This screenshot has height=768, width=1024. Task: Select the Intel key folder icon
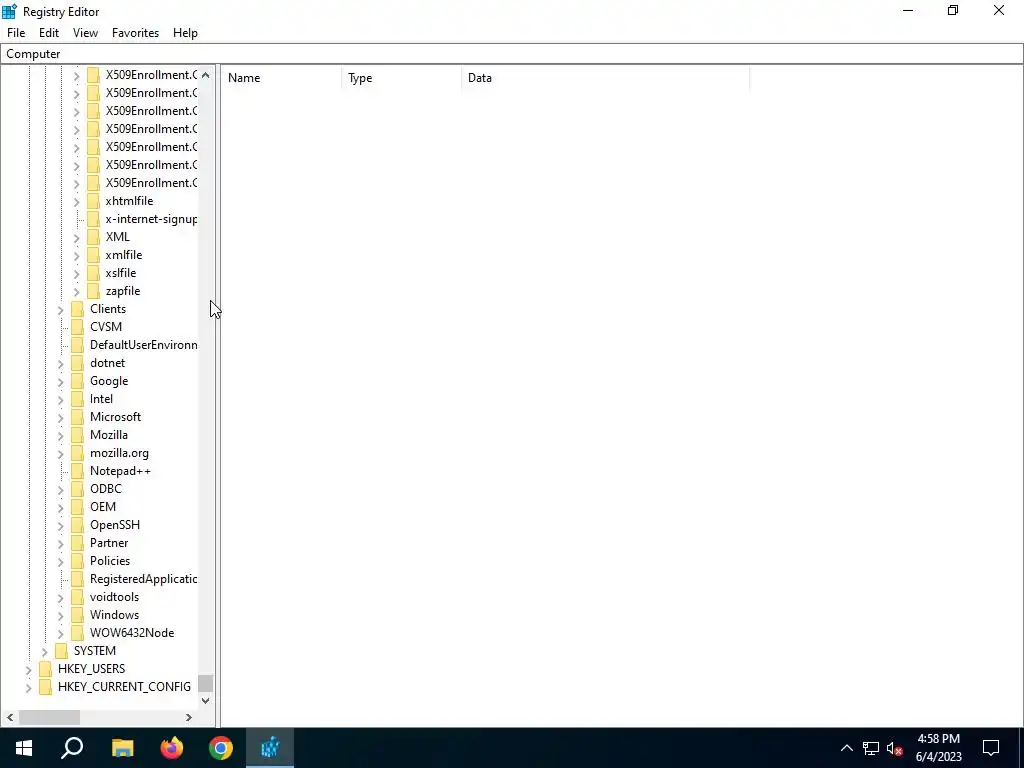point(78,399)
